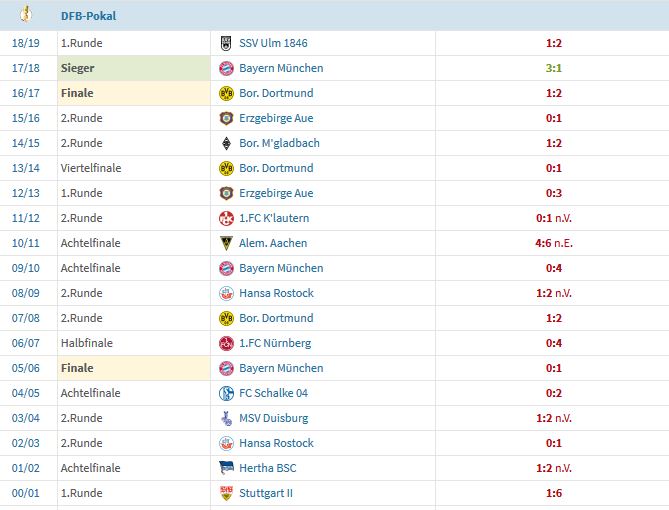Open the 4:6 n.E. match result
The height and width of the screenshot is (510, 669).
pos(554,243)
